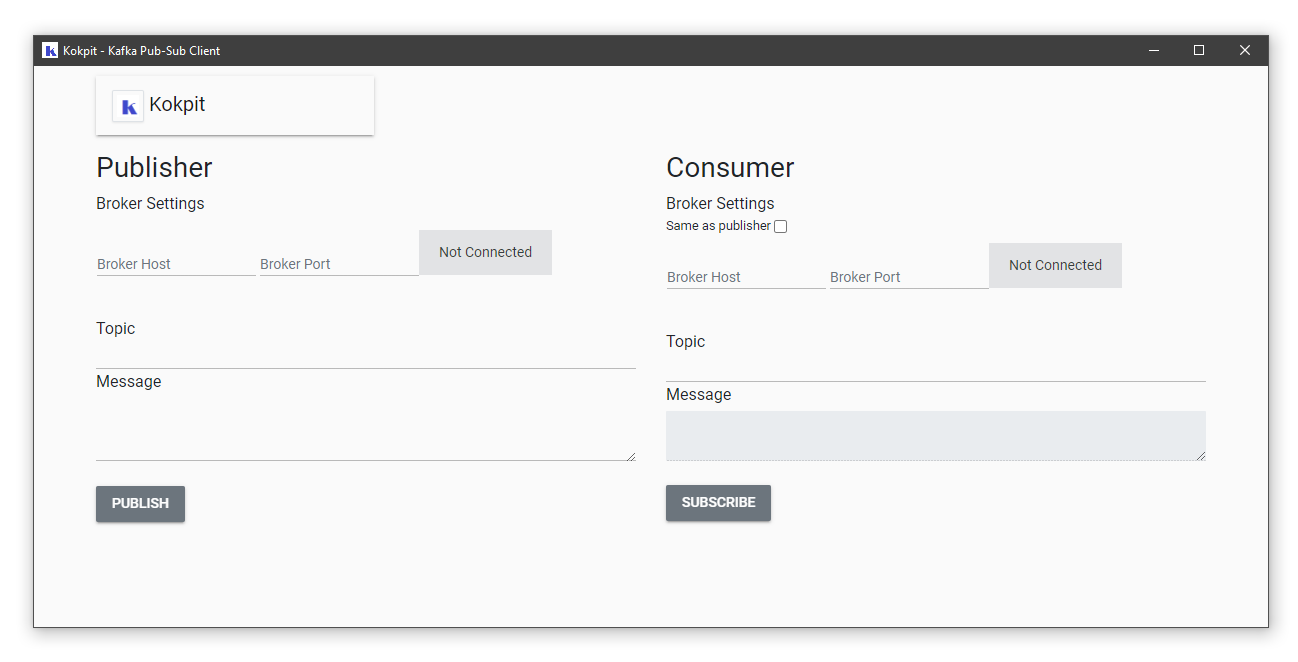The height and width of the screenshot is (662, 1298).
Task: Click the Publisher Message resize handle
Action: (631, 456)
